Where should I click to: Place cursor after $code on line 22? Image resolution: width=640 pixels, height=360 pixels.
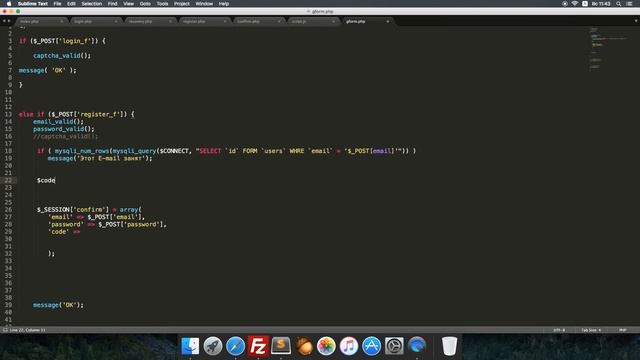[55, 180]
